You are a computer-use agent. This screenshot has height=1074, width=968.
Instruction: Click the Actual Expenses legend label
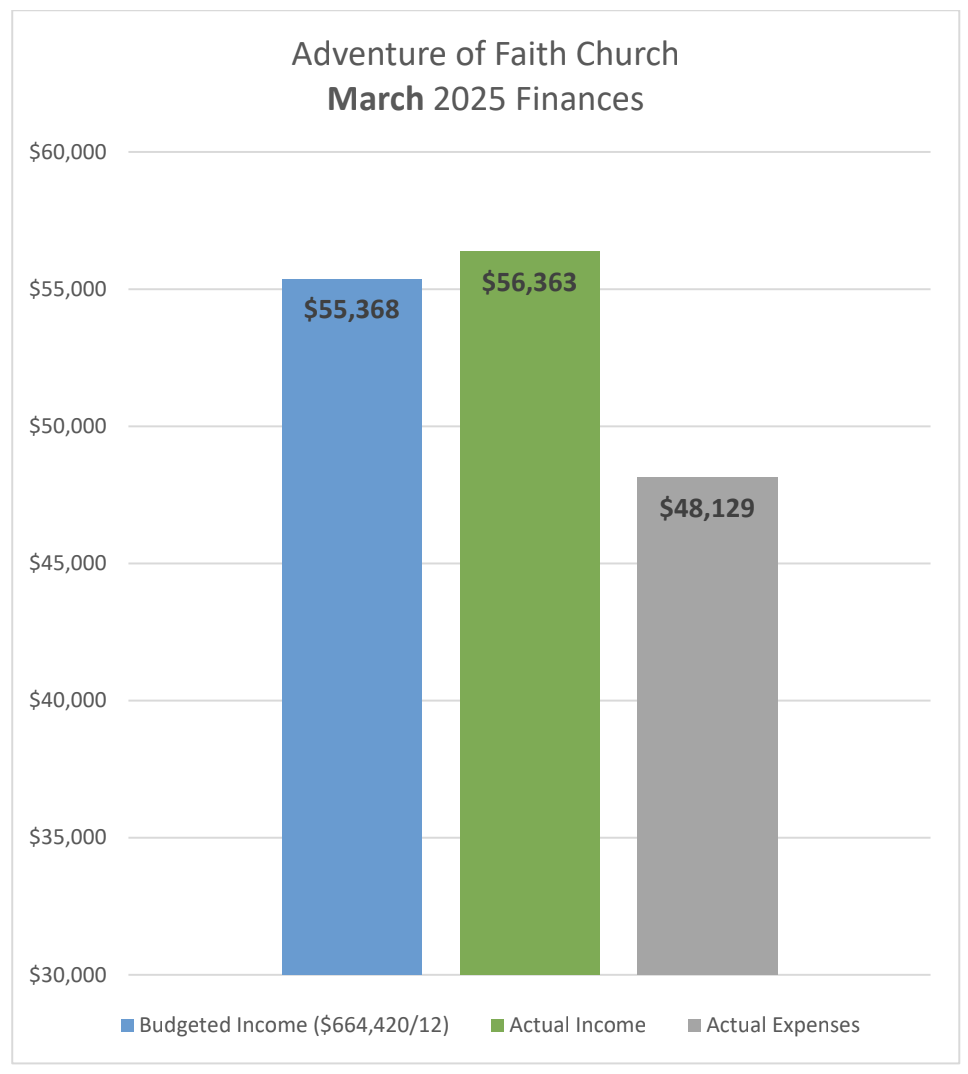[783, 1025]
